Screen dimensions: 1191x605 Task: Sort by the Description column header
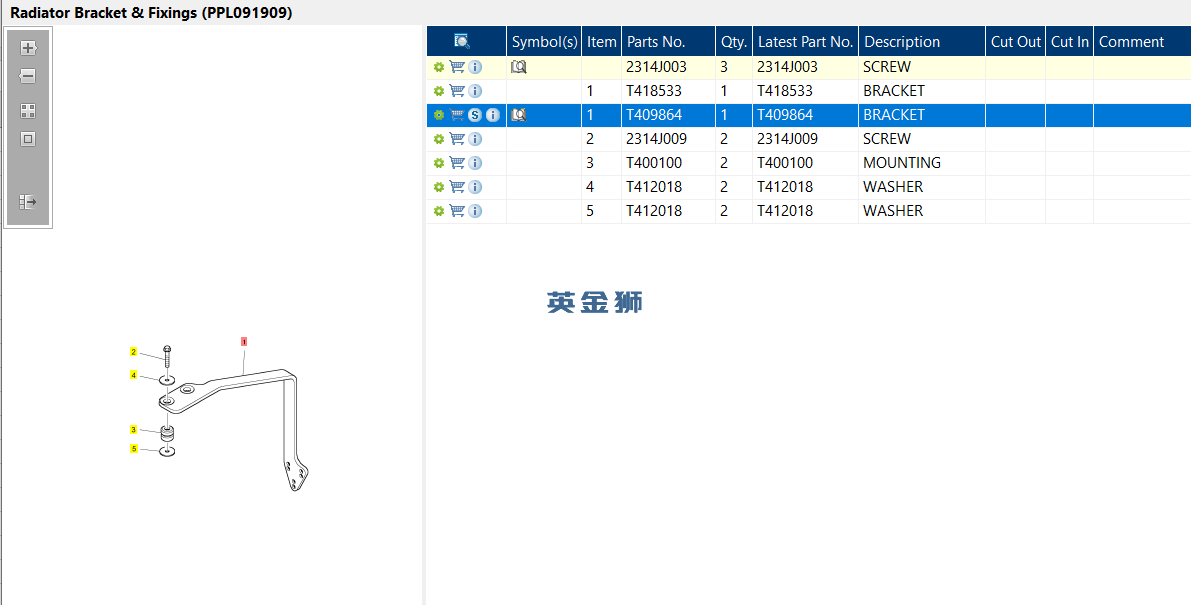tap(922, 42)
